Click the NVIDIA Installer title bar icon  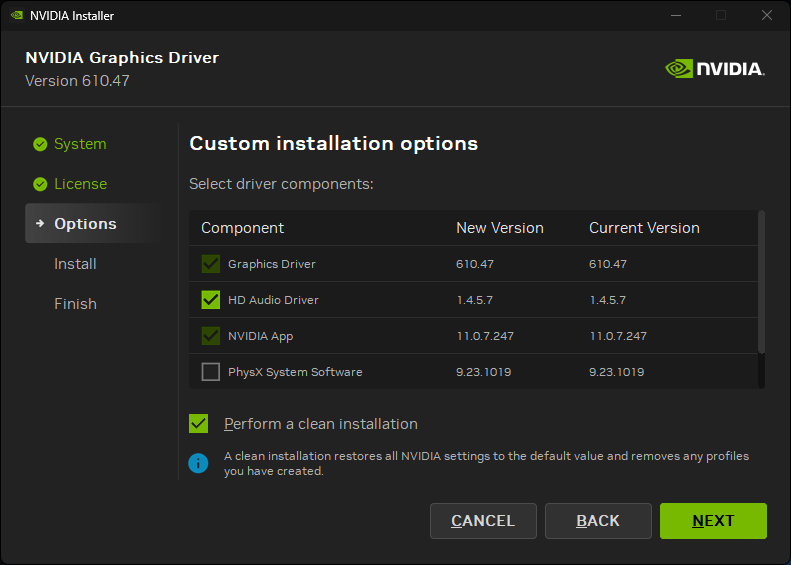(17, 16)
